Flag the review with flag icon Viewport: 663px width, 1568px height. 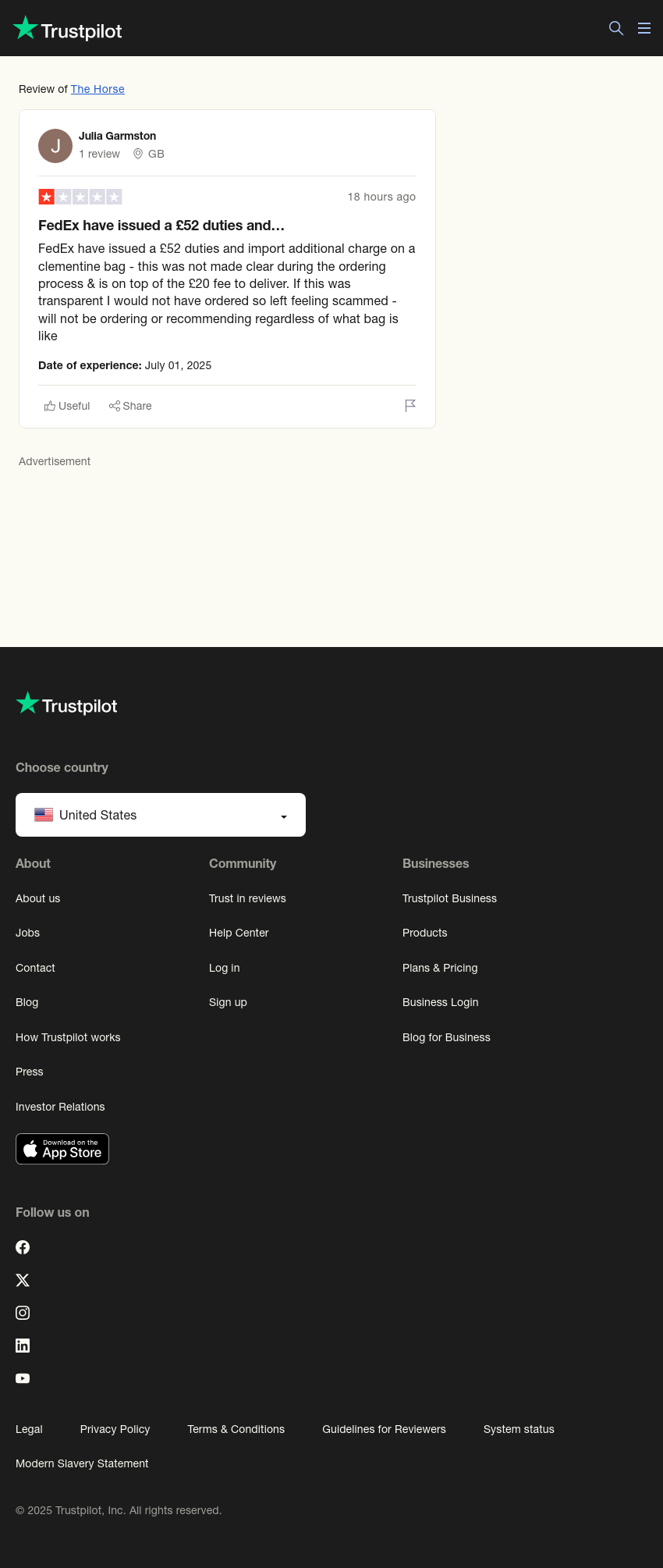(410, 406)
